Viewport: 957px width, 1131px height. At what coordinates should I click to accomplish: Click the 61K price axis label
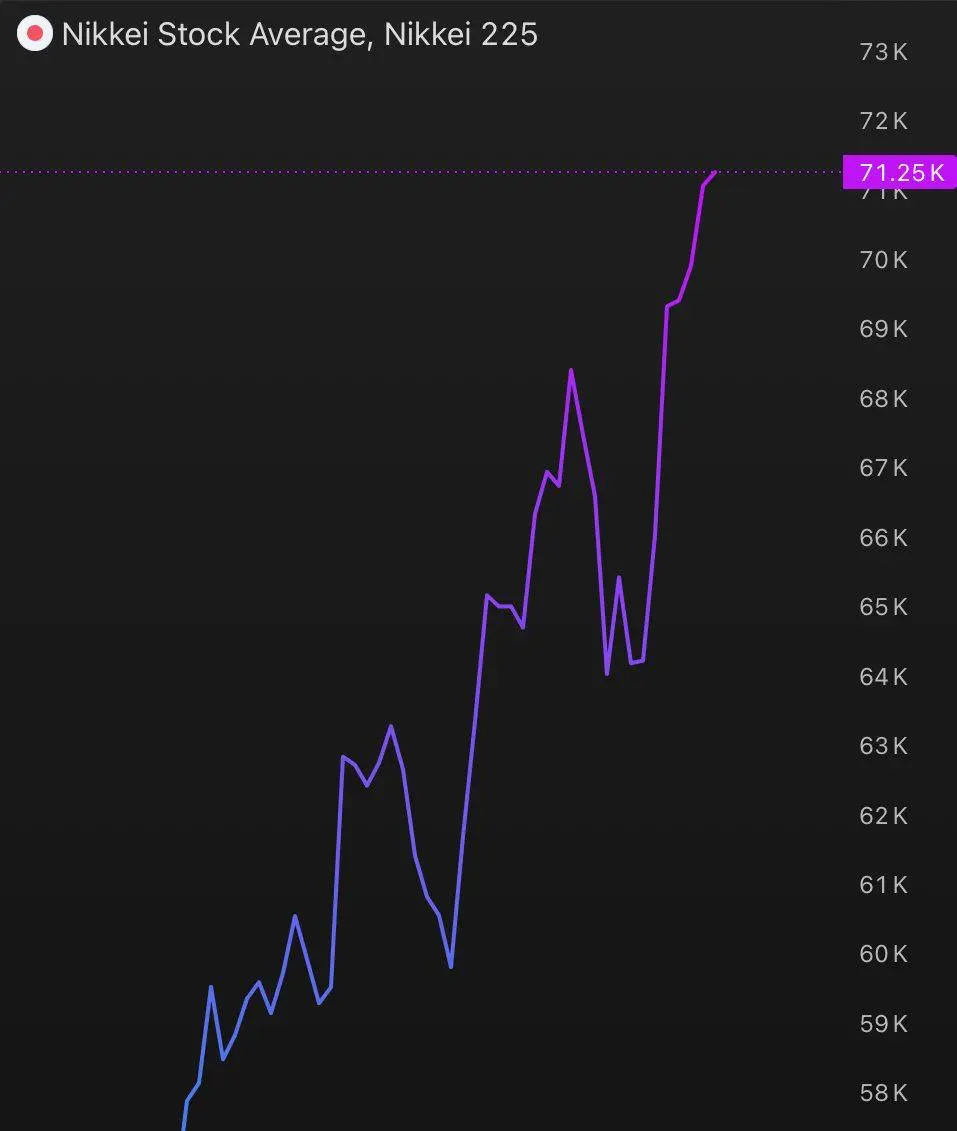[883, 884]
